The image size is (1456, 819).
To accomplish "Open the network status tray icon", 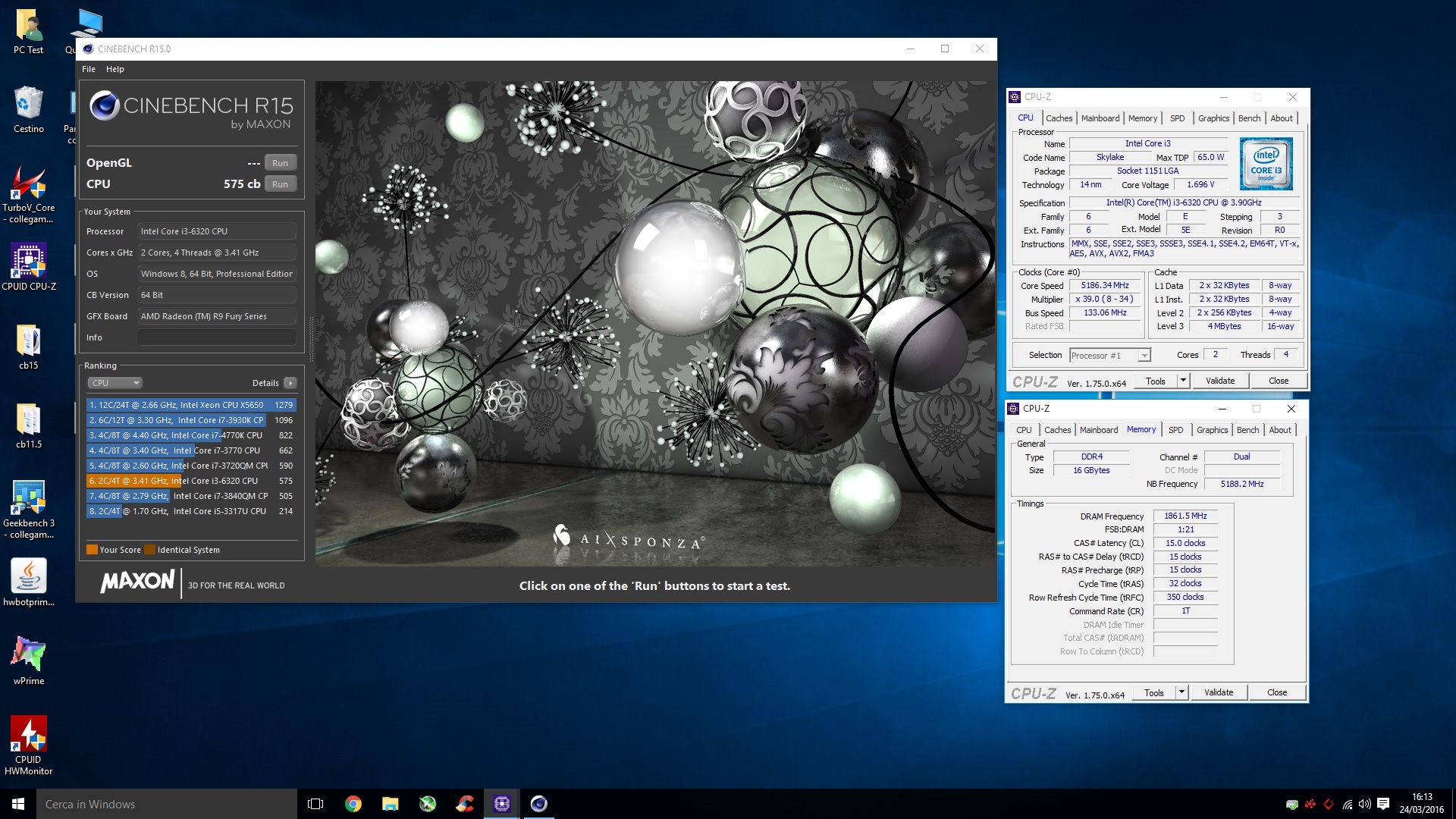I will tap(1348, 804).
